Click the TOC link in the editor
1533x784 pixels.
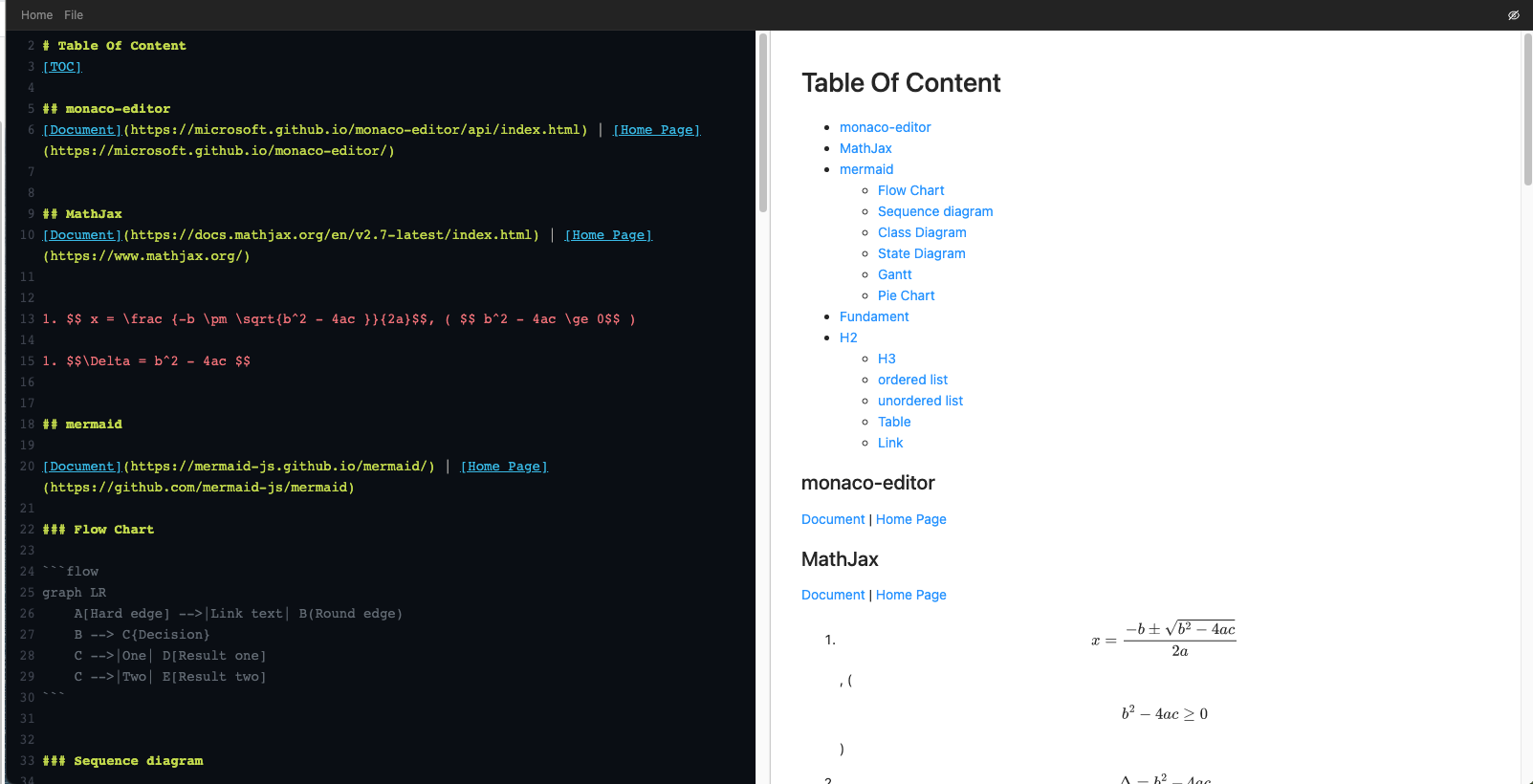point(62,66)
